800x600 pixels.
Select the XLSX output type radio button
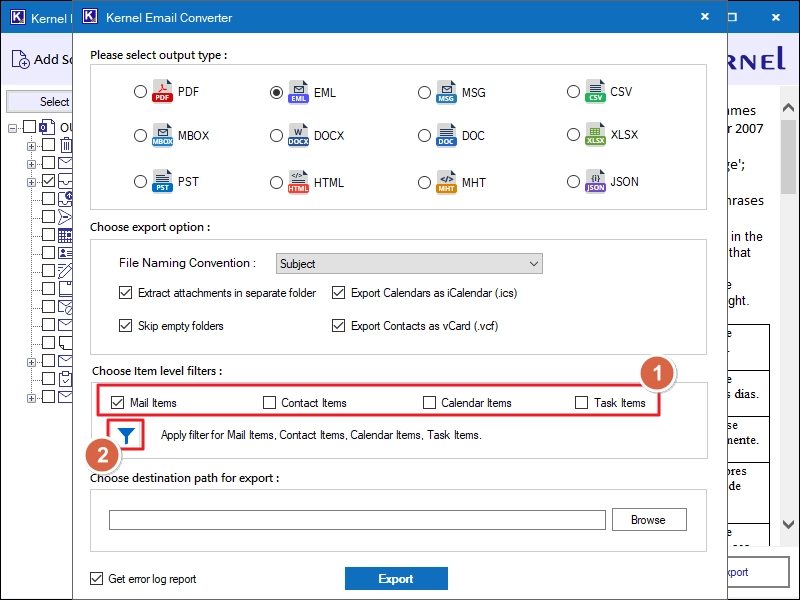click(573, 135)
